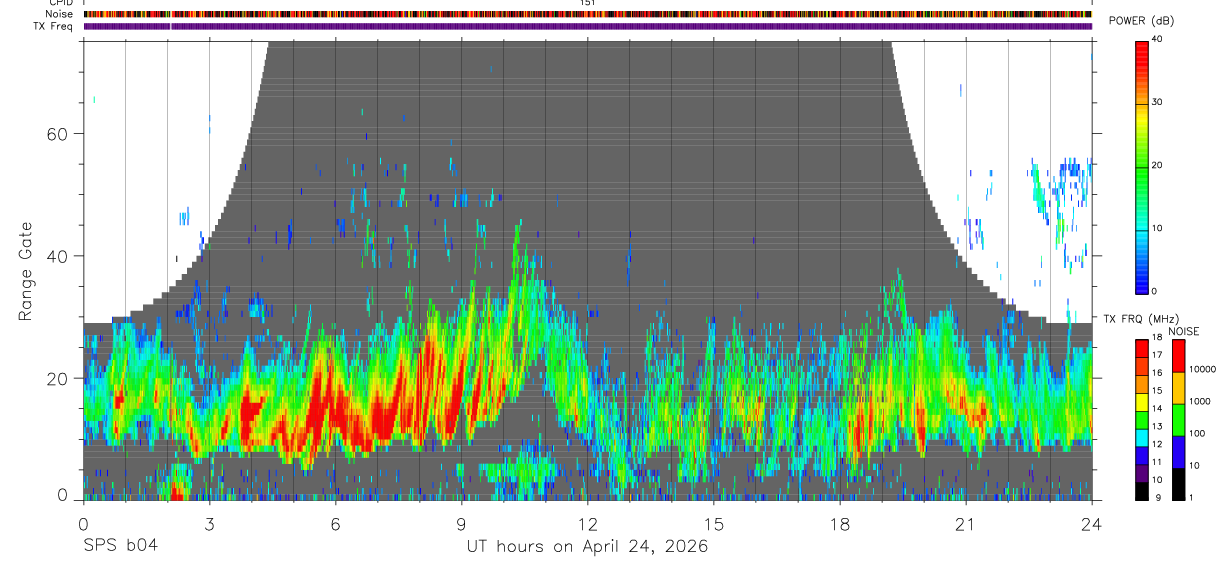Click the 151 CPID value at top
This screenshot has width=1228, height=567.
(588, 3)
